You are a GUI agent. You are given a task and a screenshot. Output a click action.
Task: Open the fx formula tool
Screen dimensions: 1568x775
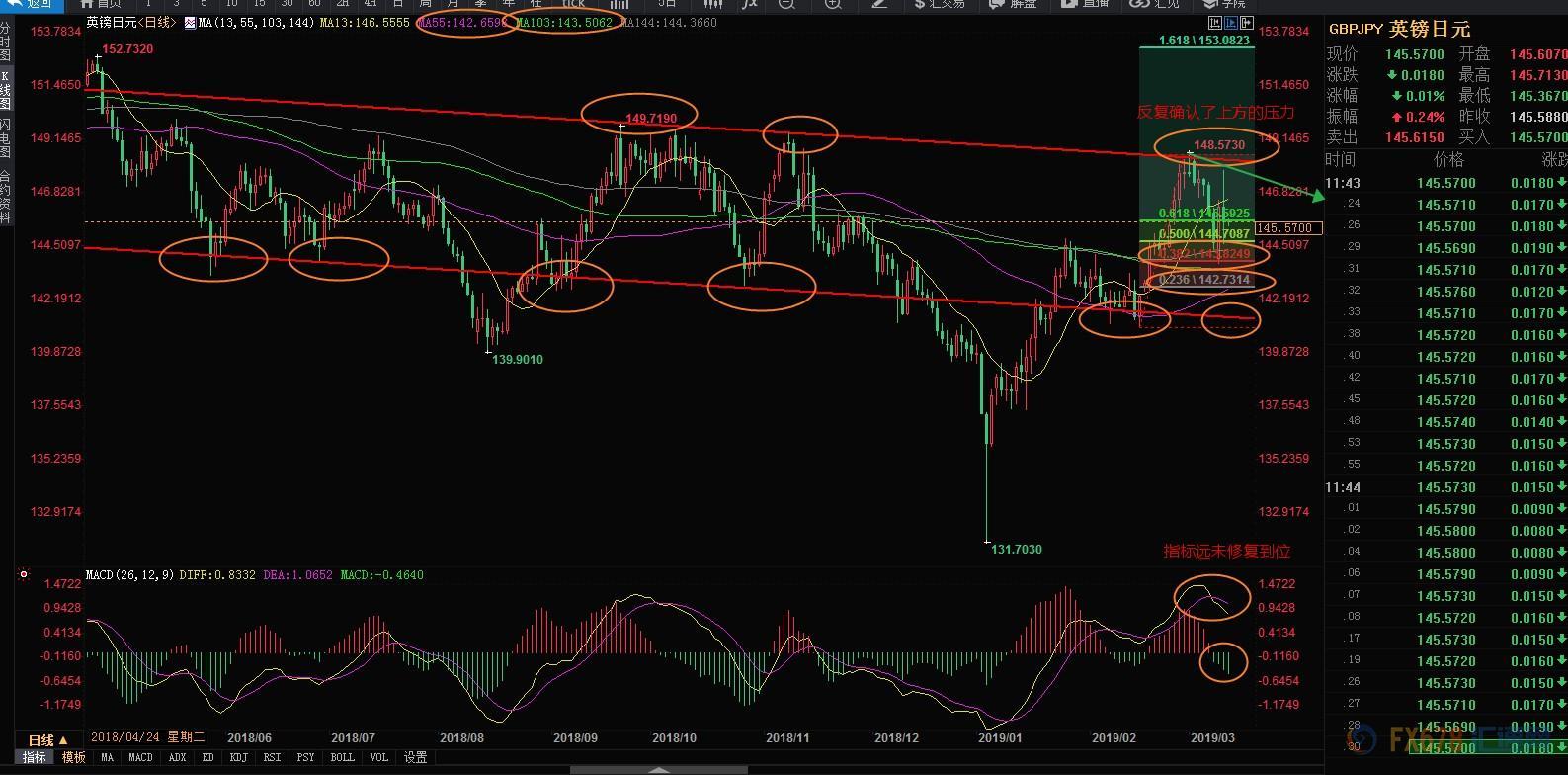[751, 3]
